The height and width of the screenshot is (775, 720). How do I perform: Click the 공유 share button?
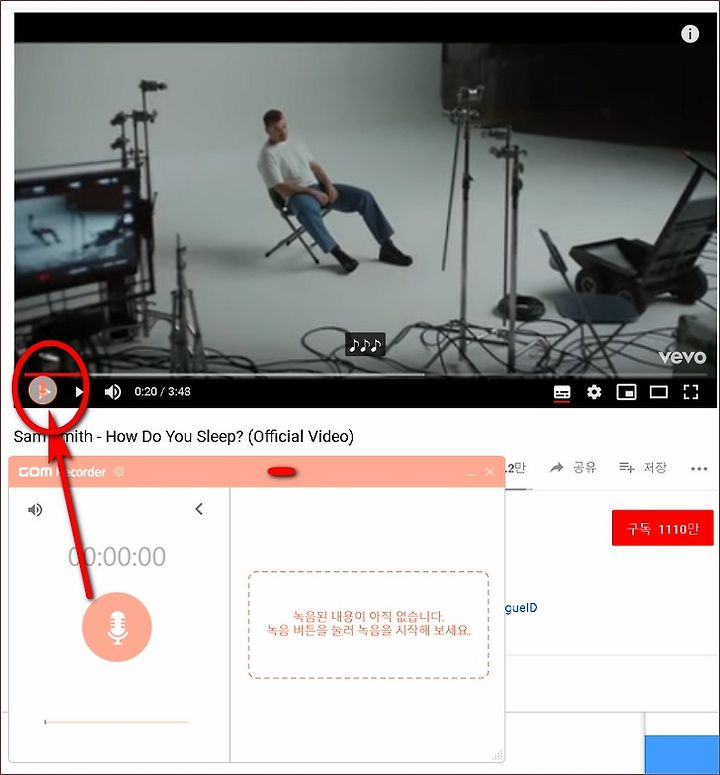[573, 467]
